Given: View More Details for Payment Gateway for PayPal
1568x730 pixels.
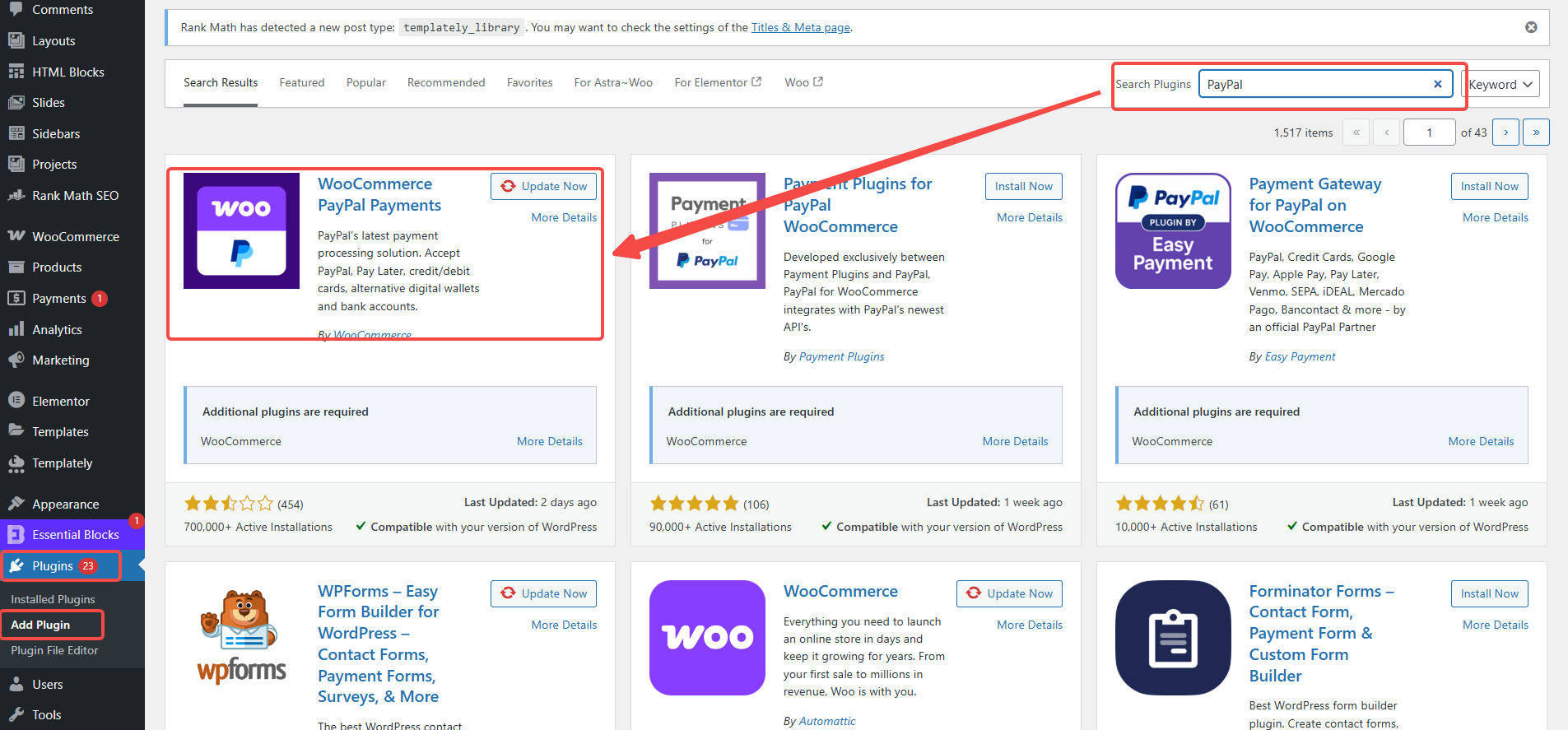Looking at the screenshot, I should 1496,217.
